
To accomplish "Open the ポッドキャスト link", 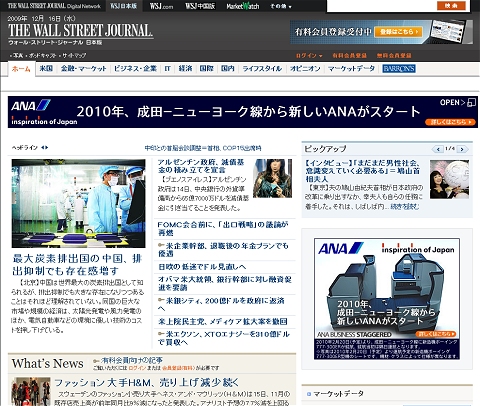I will click(x=42, y=55).
